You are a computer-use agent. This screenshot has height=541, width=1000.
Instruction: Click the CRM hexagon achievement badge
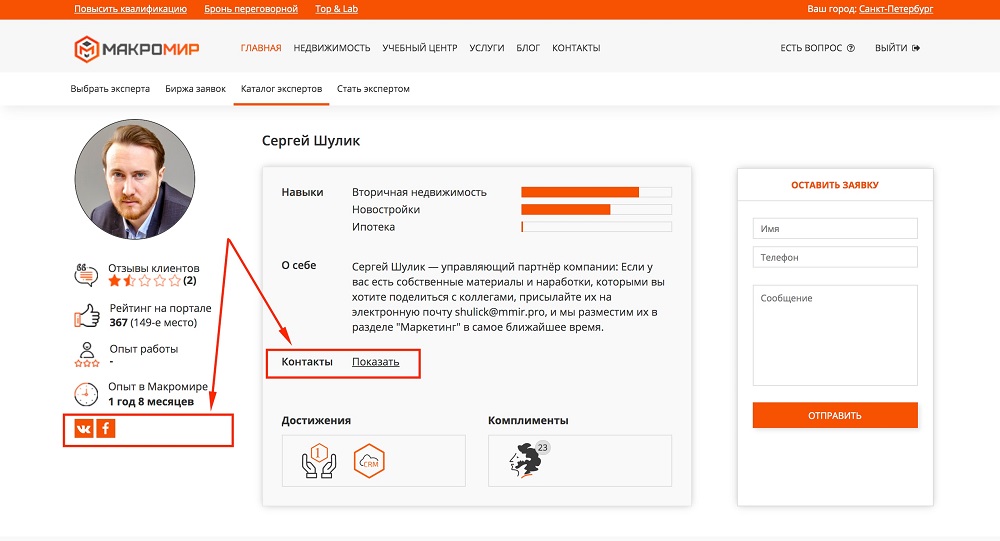(x=369, y=461)
